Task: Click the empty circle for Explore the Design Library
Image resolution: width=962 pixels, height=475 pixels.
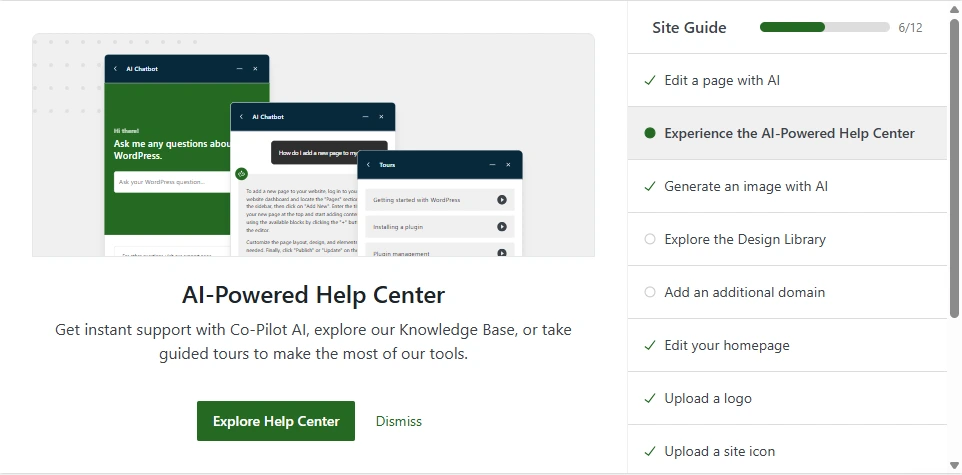Action: click(650, 239)
